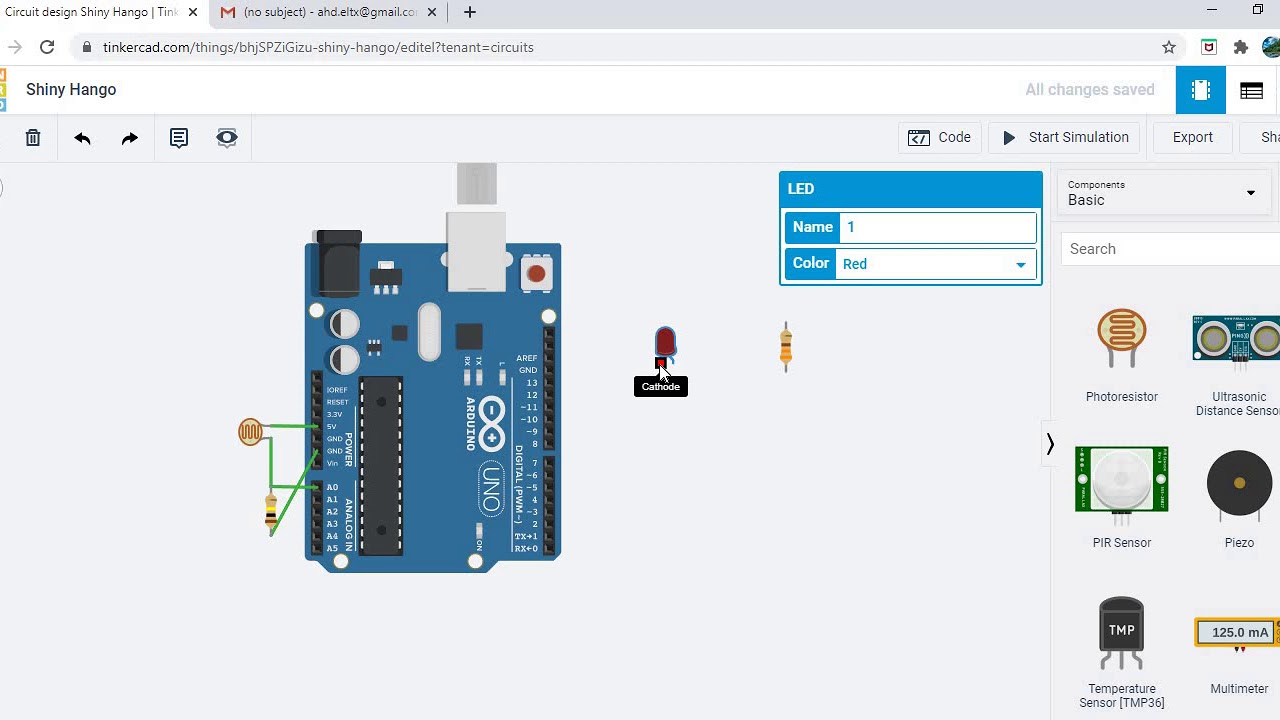Select the PIR Sensor component
Viewport: 1280px width, 720px height.
point(1122,498)
